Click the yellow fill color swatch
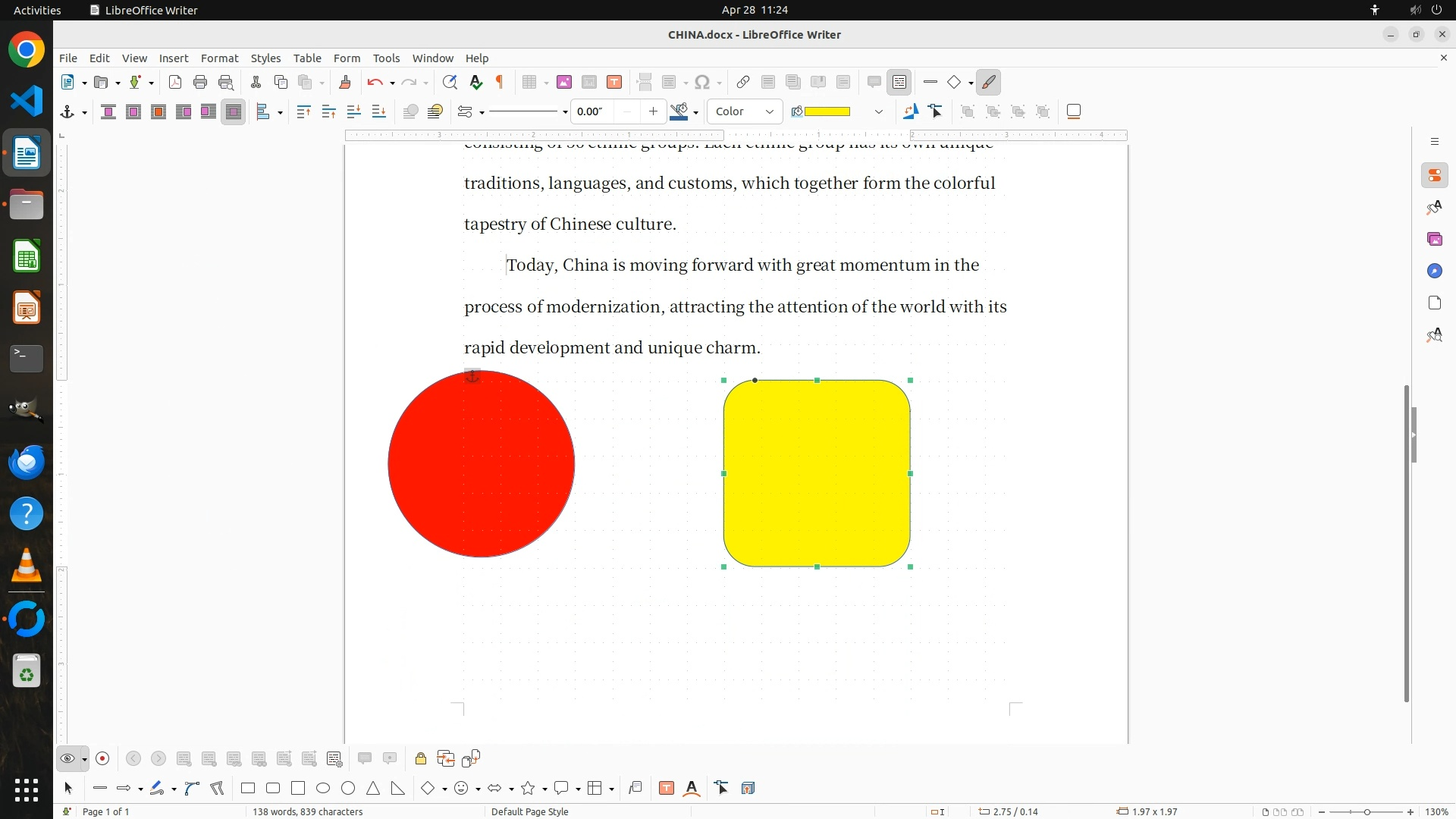This screenshot has width=1456, height=819. tap(827, 111)
